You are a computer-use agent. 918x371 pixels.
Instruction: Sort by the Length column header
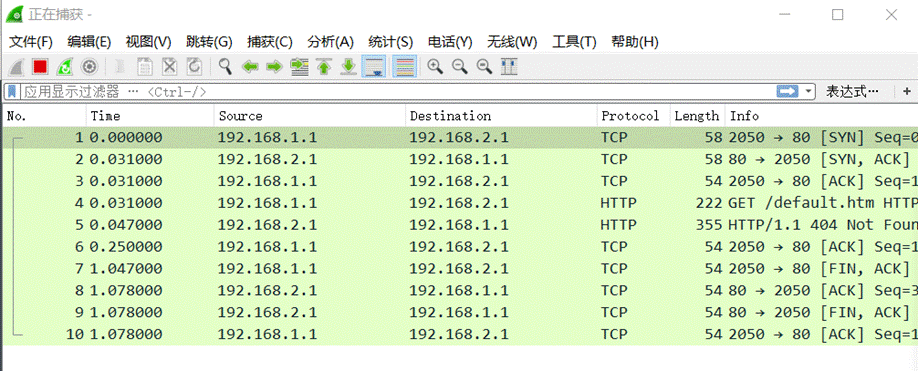(697, 116)
